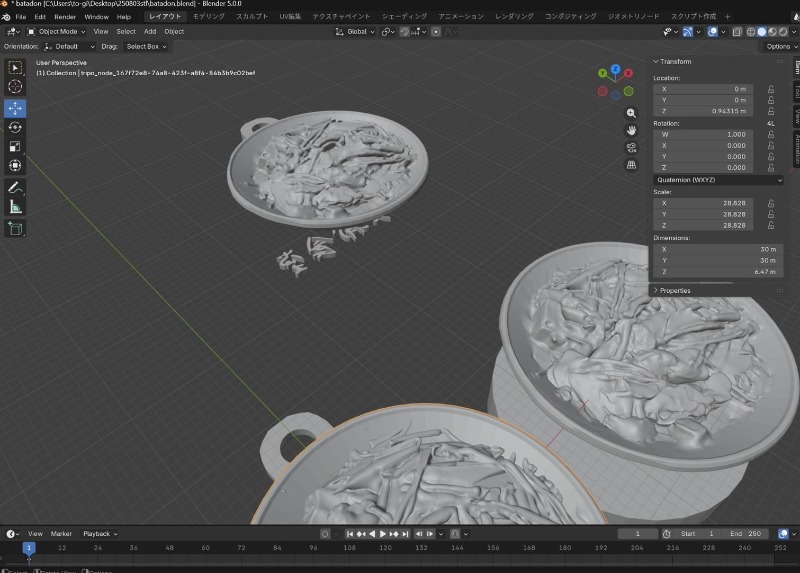Expand the Properties panel section
Viewport: 800px width, 573px height.
[x=675, y=290]
